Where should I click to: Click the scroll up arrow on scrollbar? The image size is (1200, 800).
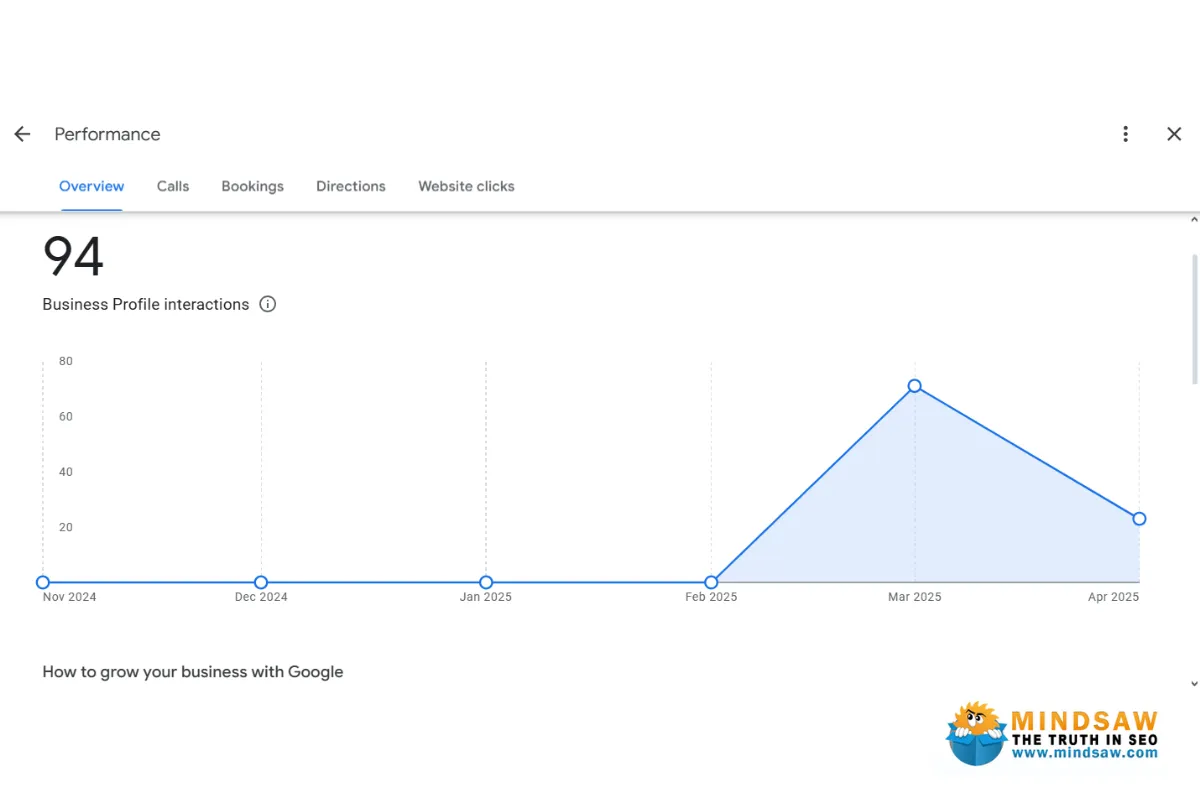(1194, 219)
